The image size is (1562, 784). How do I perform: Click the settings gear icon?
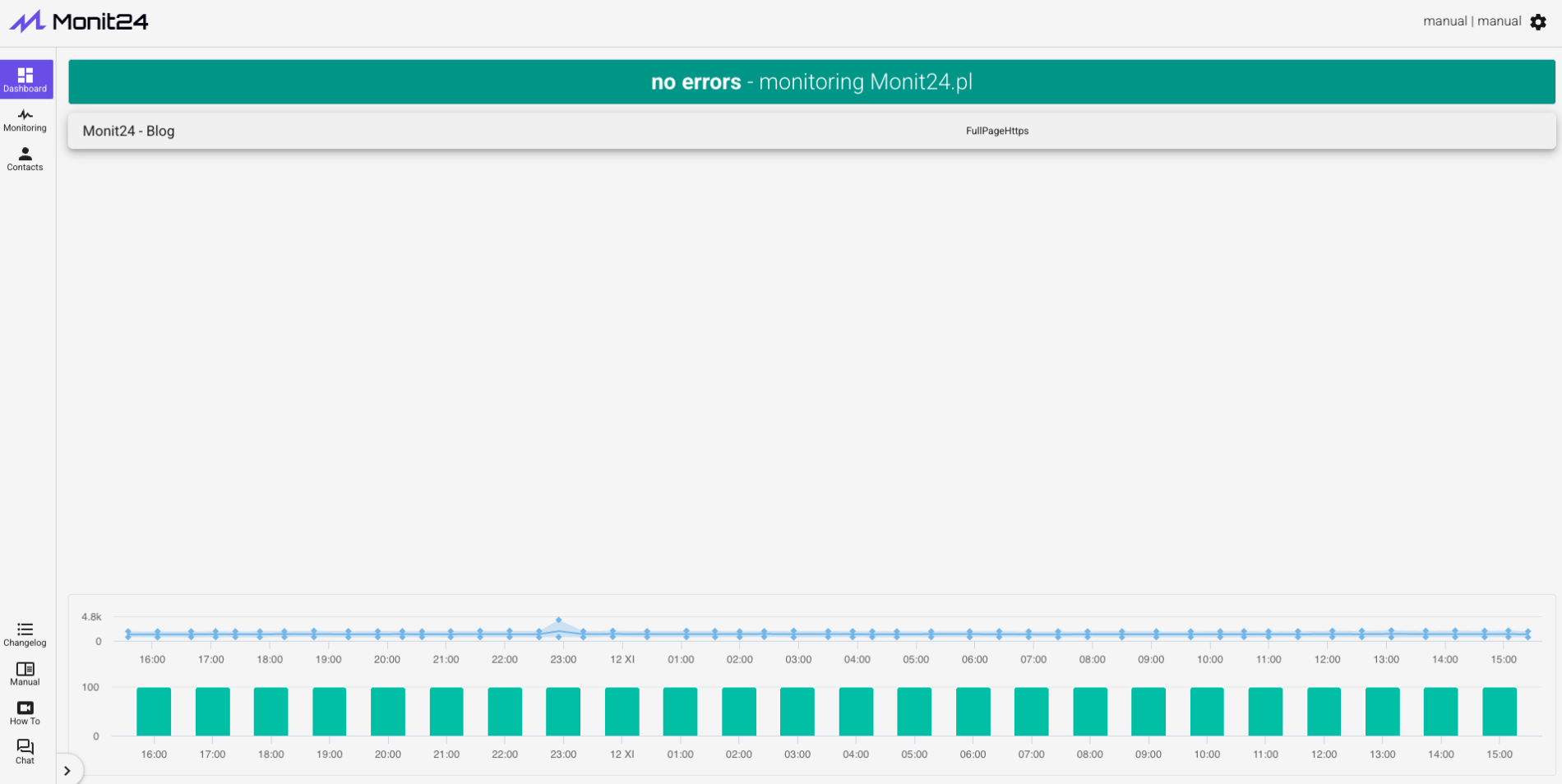tap(1538, 22)
